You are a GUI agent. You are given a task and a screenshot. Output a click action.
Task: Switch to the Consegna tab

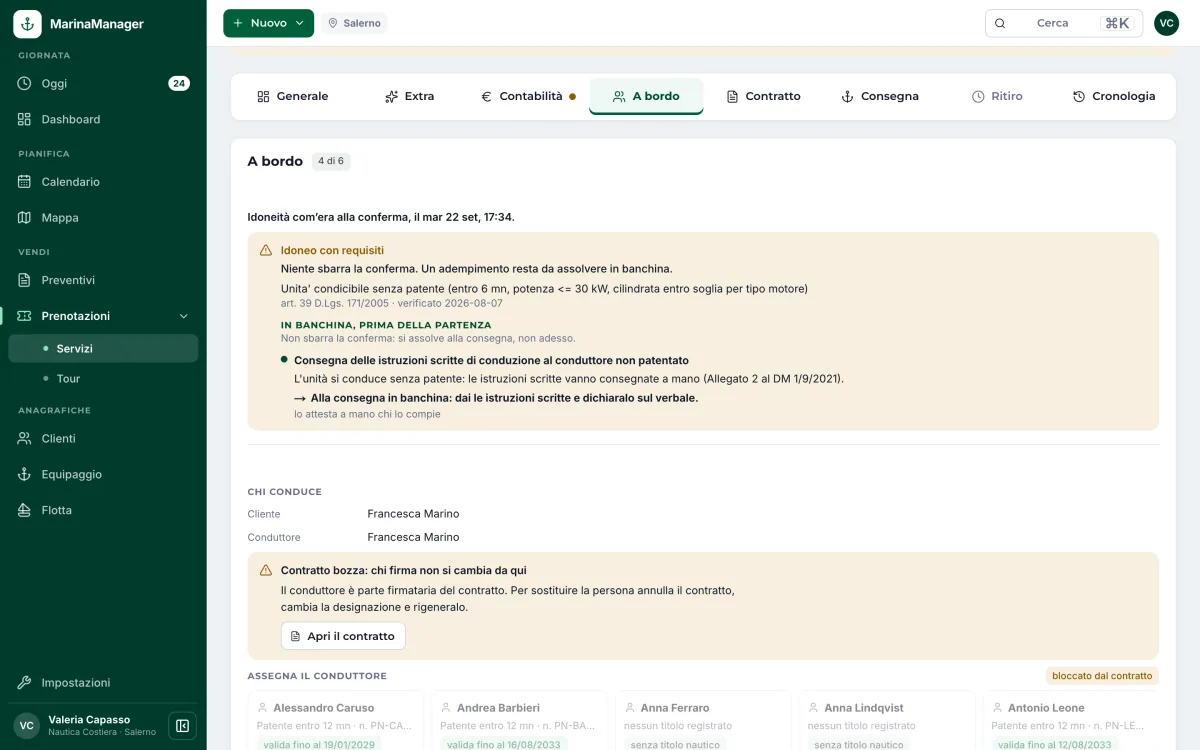tap(879, 96)
